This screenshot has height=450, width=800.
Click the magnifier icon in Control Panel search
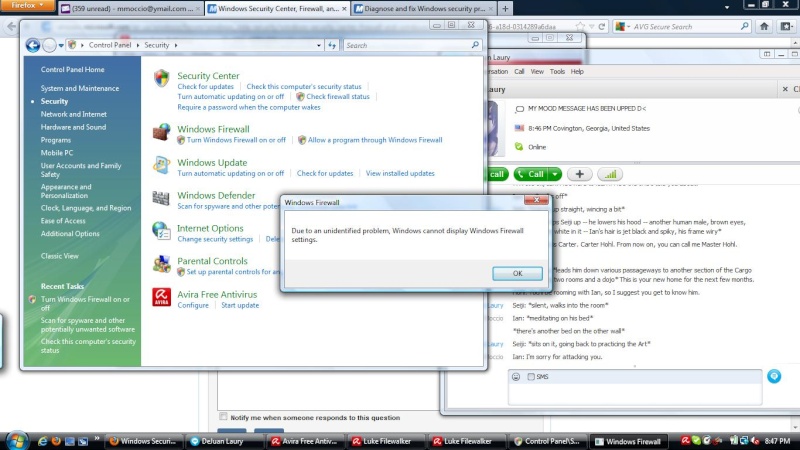tap(475, 45)
